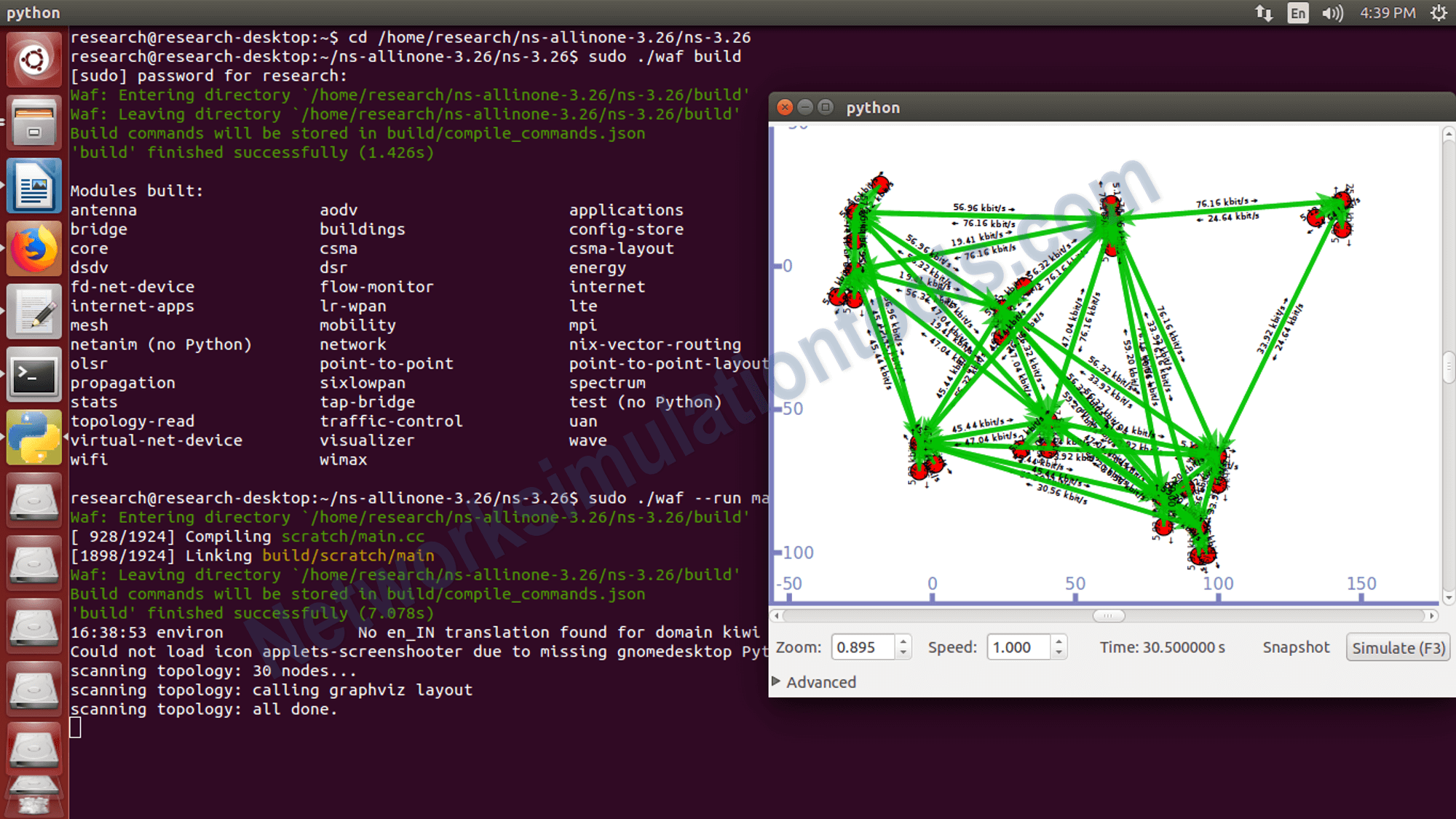Open the En keyboard layout indicator
This screenshot has width=1456, height=819.
coord(1298,13)
